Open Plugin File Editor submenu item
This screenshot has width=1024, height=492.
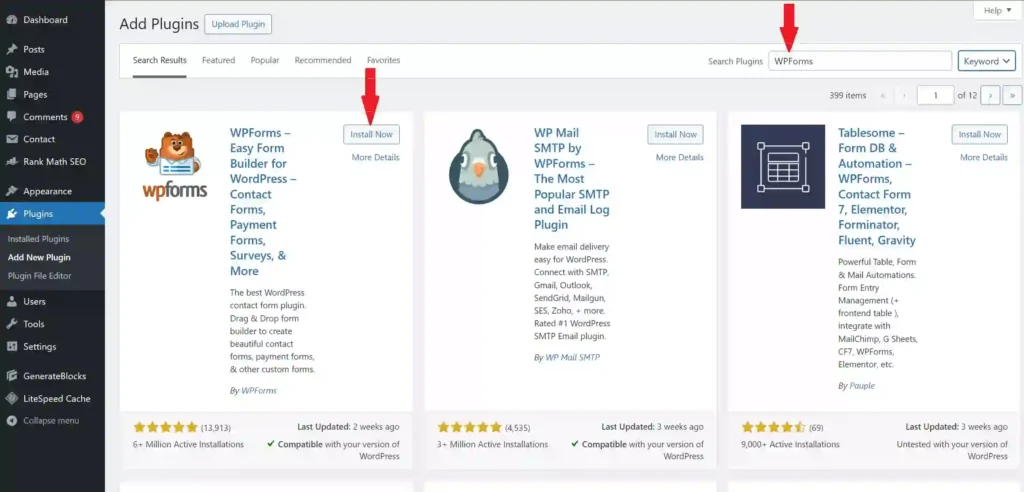[40, 276]
